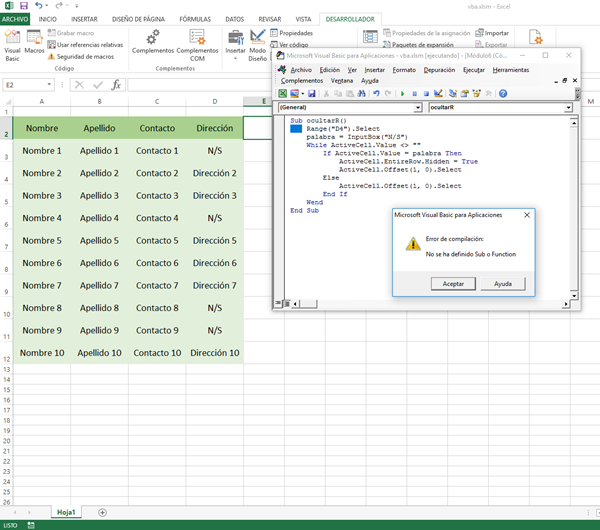600x530 pixels.
Task: Click the Ayuda button in error dialog
Action: pyautogui.click(x=503, y=284)
